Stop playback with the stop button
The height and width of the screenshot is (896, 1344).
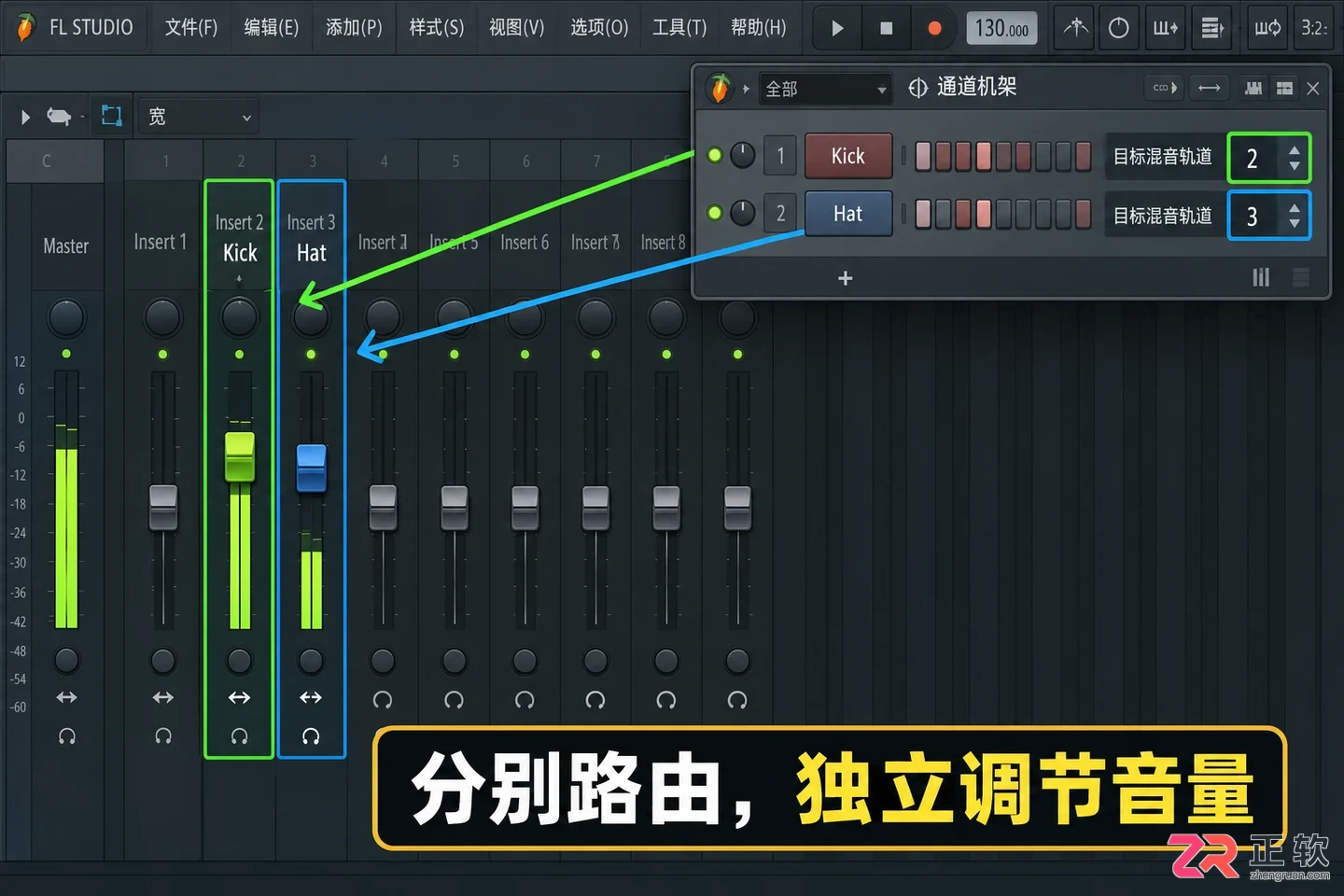point(886,29)
